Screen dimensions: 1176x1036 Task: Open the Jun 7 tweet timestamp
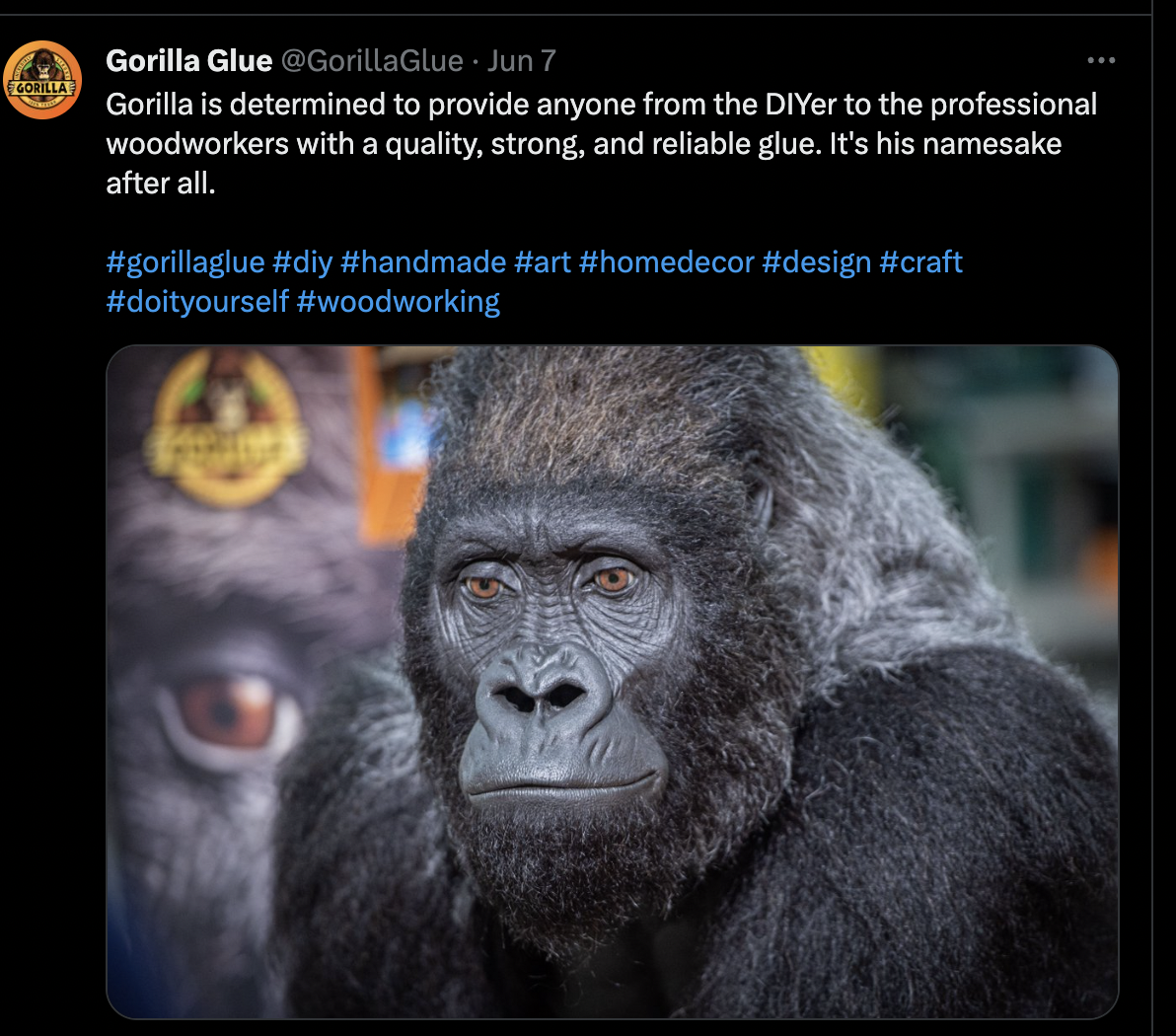521,61
